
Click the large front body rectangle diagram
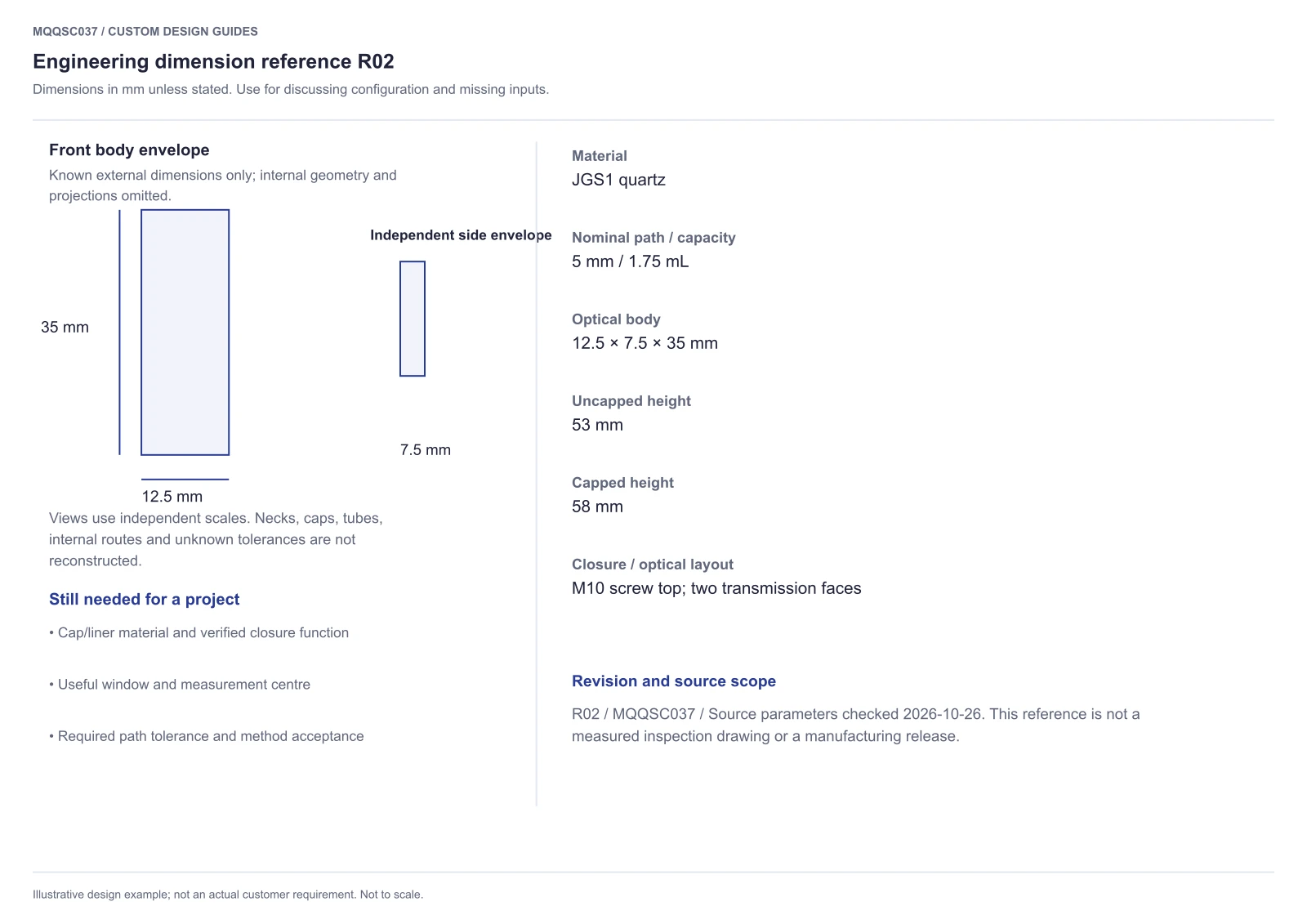coord(185,333)
